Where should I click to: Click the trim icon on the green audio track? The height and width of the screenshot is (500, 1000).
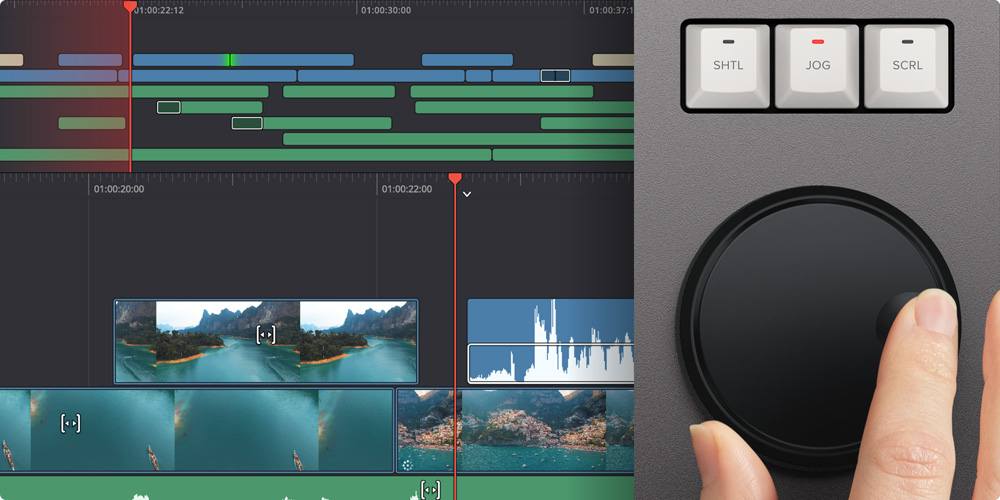click(x=430, y=490)
